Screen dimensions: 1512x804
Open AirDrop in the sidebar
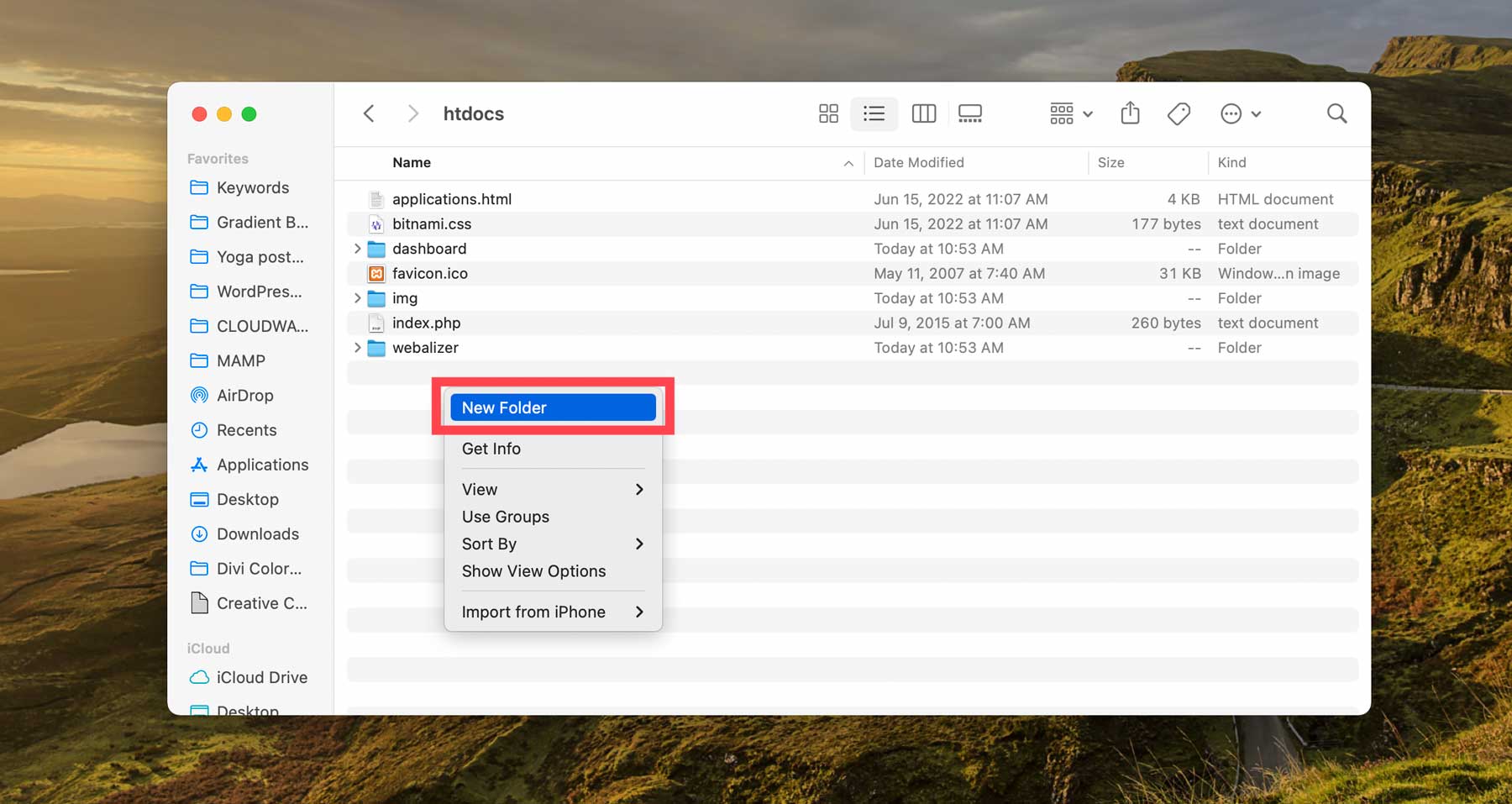coord(244,396)
